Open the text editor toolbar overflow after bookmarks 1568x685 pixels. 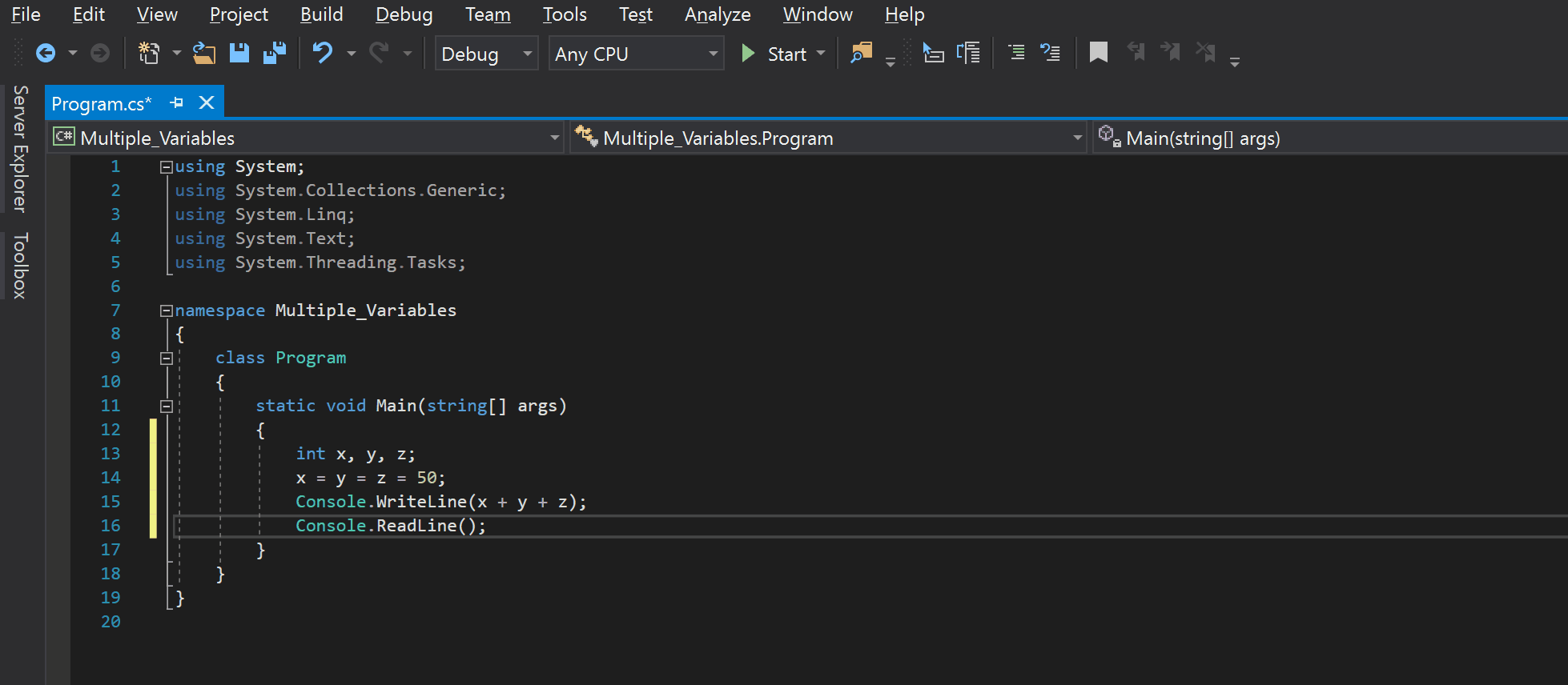point(1235,62)
